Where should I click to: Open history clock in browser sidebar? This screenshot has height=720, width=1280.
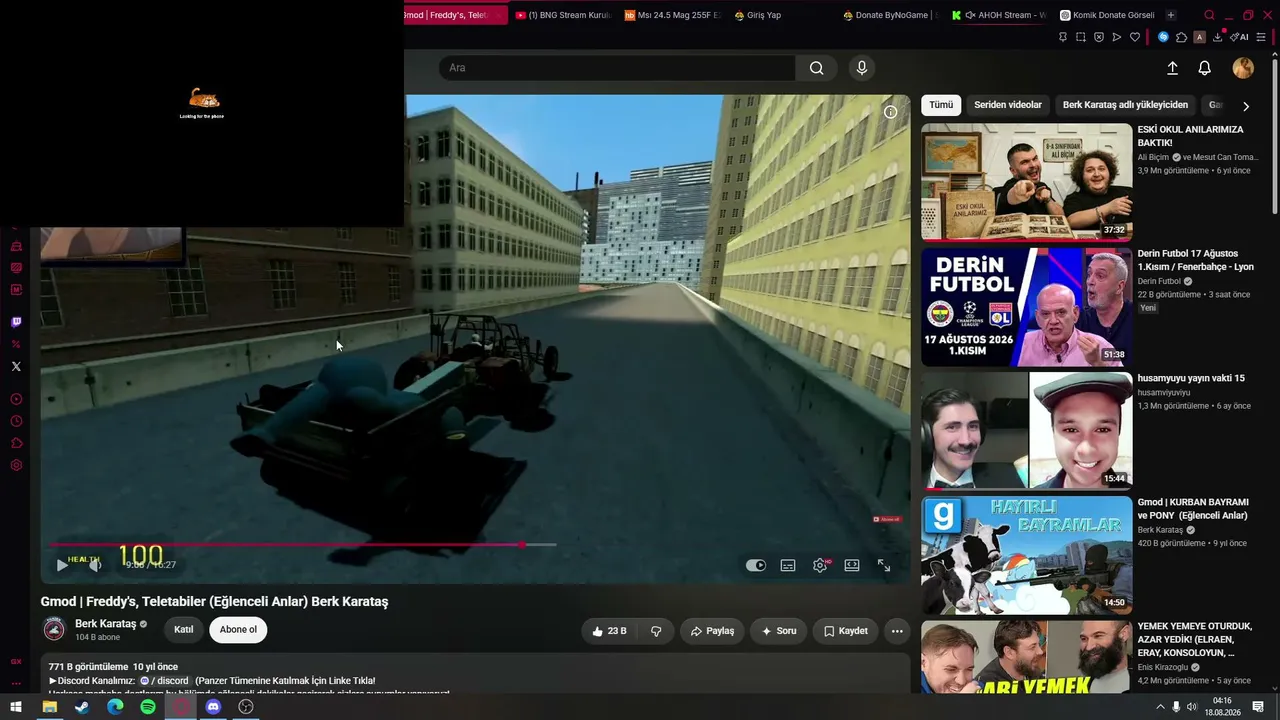(16, 421)
